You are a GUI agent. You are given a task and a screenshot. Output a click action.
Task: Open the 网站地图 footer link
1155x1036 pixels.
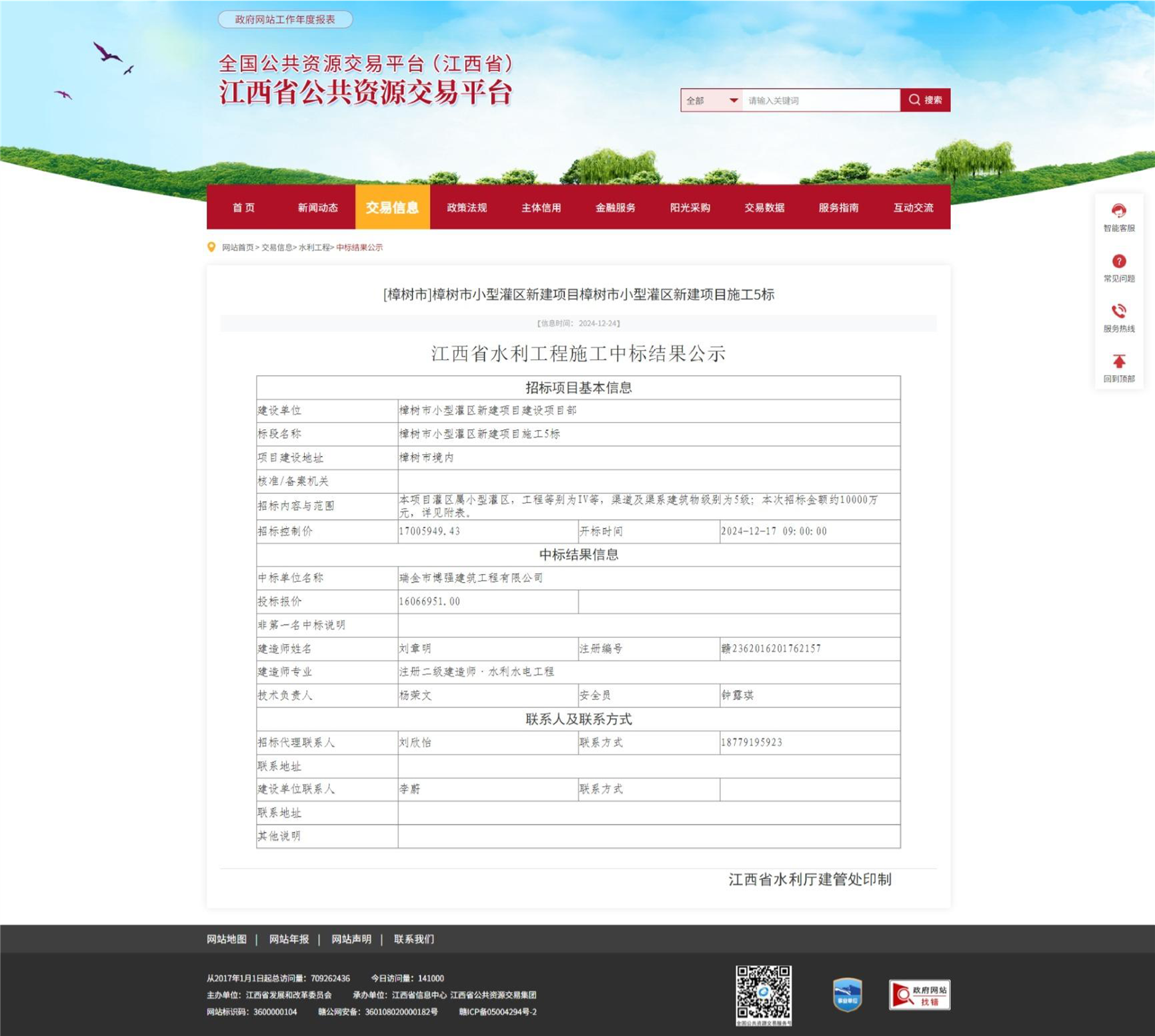pos(227,939)
